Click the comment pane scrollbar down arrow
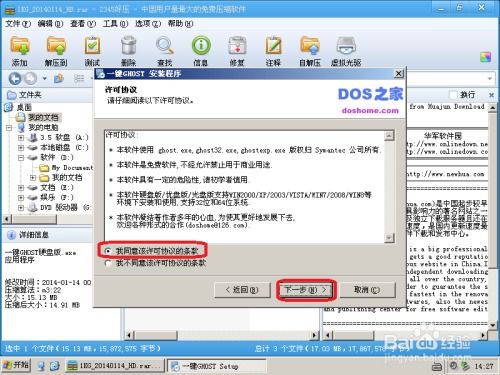 point(493,325)
